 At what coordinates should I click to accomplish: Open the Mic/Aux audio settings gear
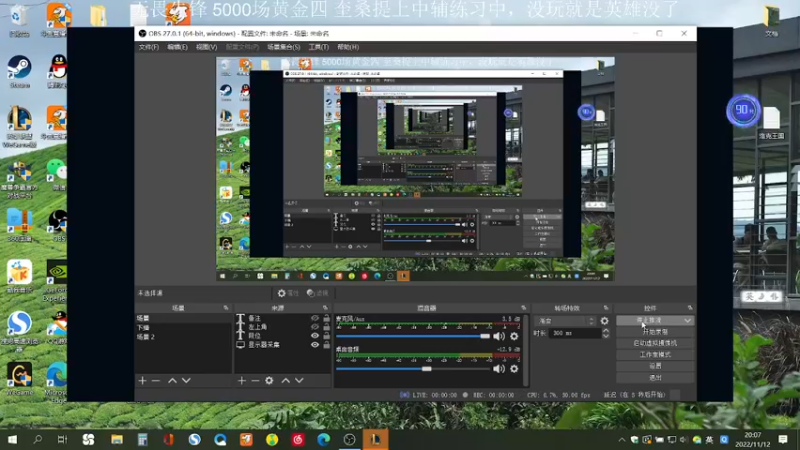point(514,336)
